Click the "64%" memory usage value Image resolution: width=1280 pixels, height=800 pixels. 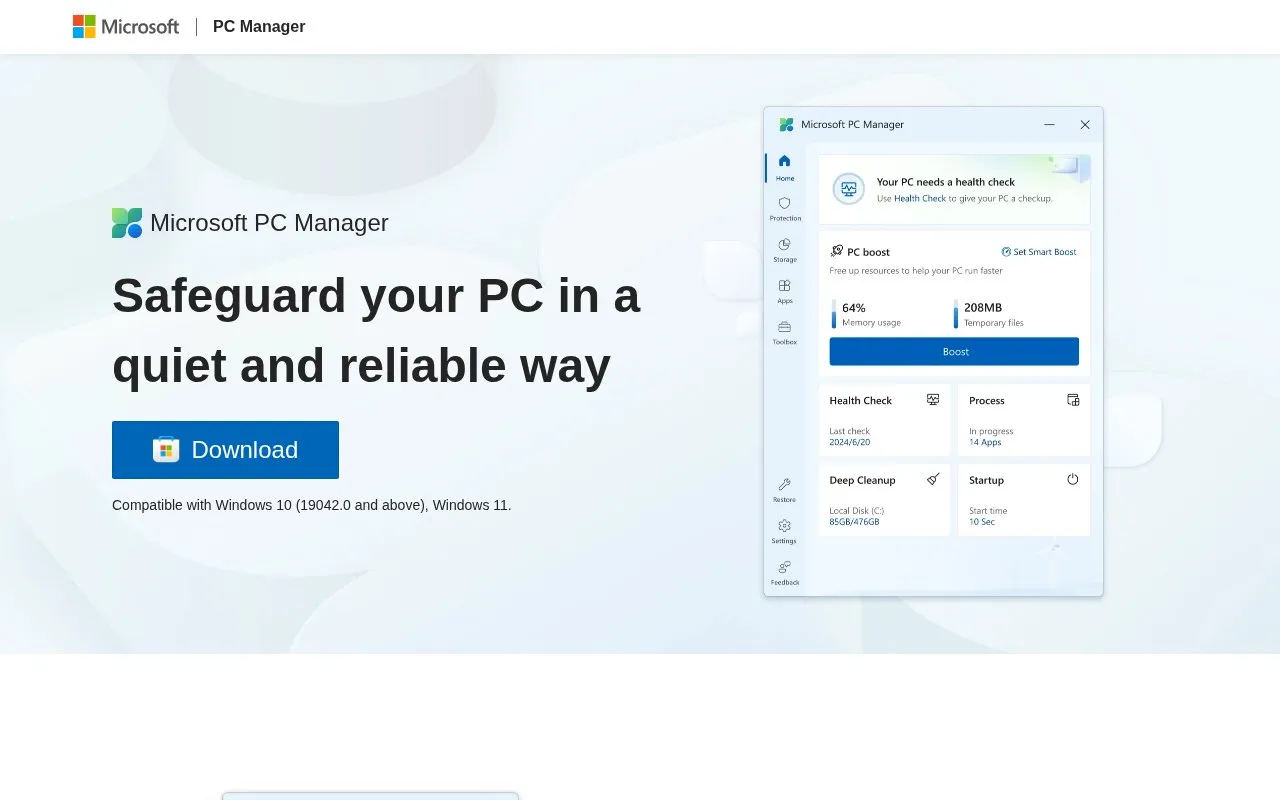click(854, 308)
